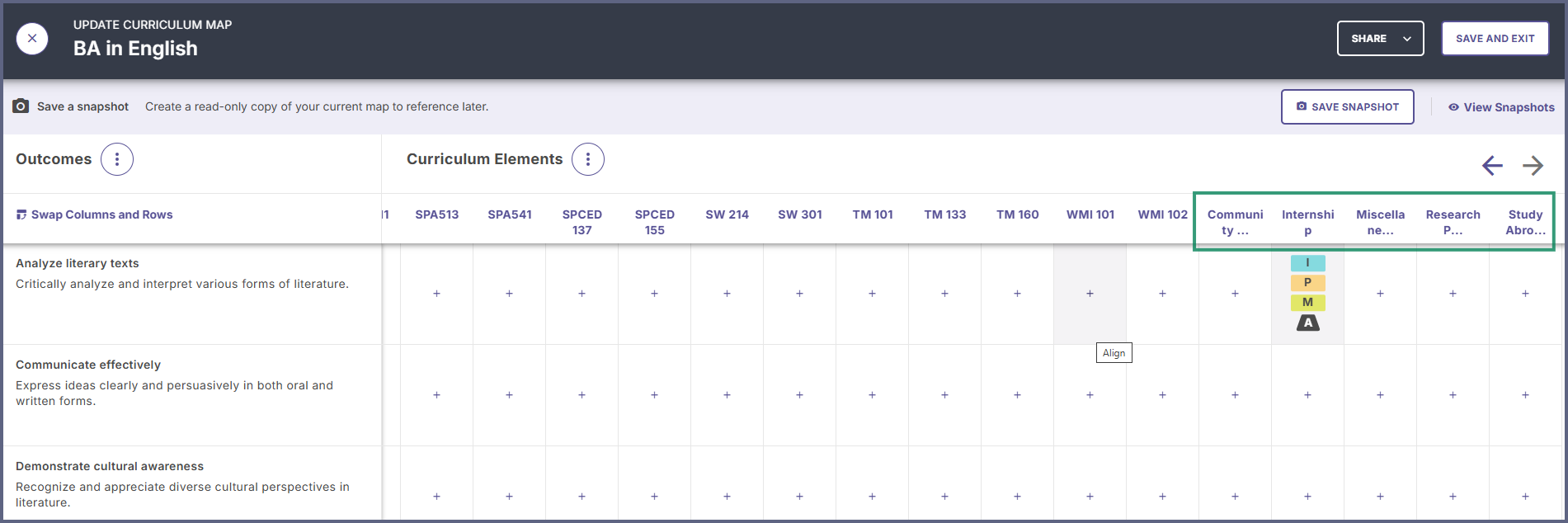Image resolution: width=1568 pixels, height=523 pixels.
Task: Select the SPCED 137 column header
Action: [582, 222]
